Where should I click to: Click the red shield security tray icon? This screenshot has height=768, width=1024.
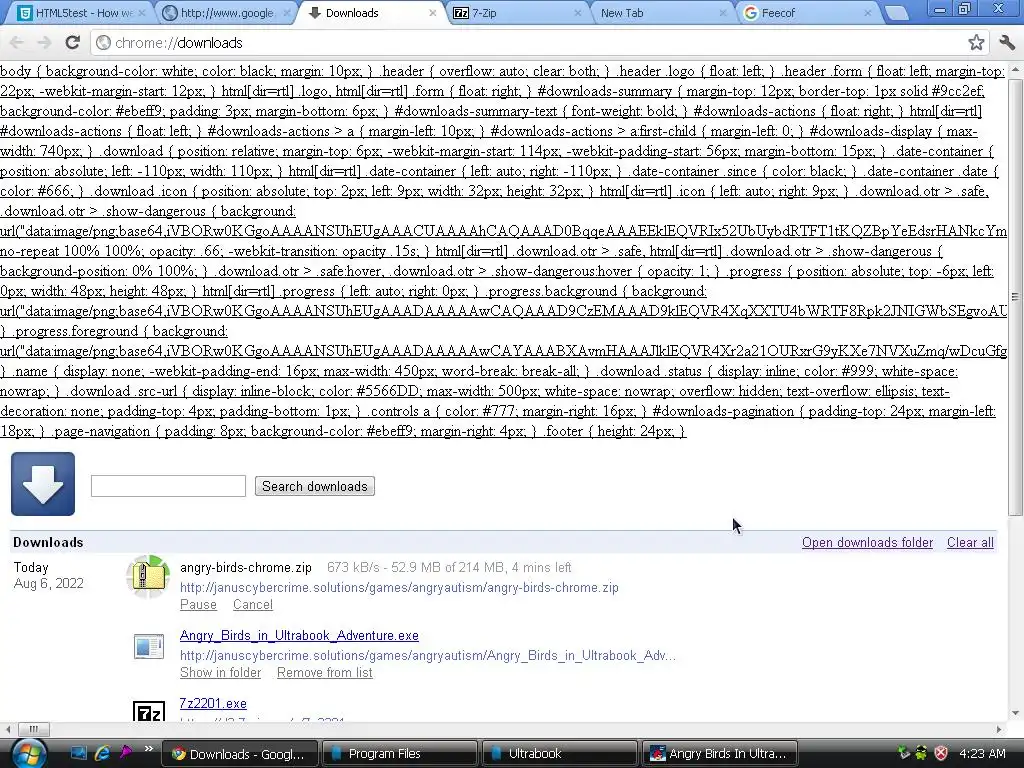(x=941, y=753)
